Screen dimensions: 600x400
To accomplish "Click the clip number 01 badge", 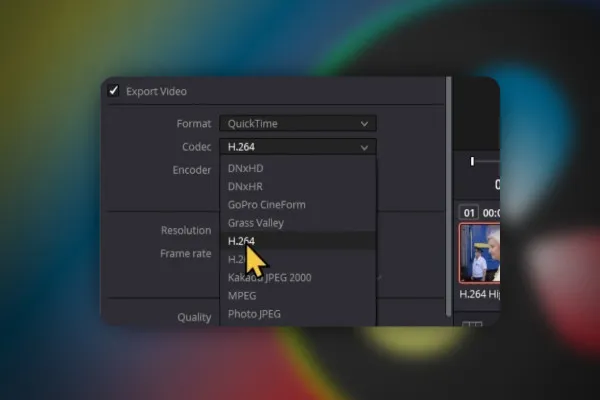I will click(469, 213).
